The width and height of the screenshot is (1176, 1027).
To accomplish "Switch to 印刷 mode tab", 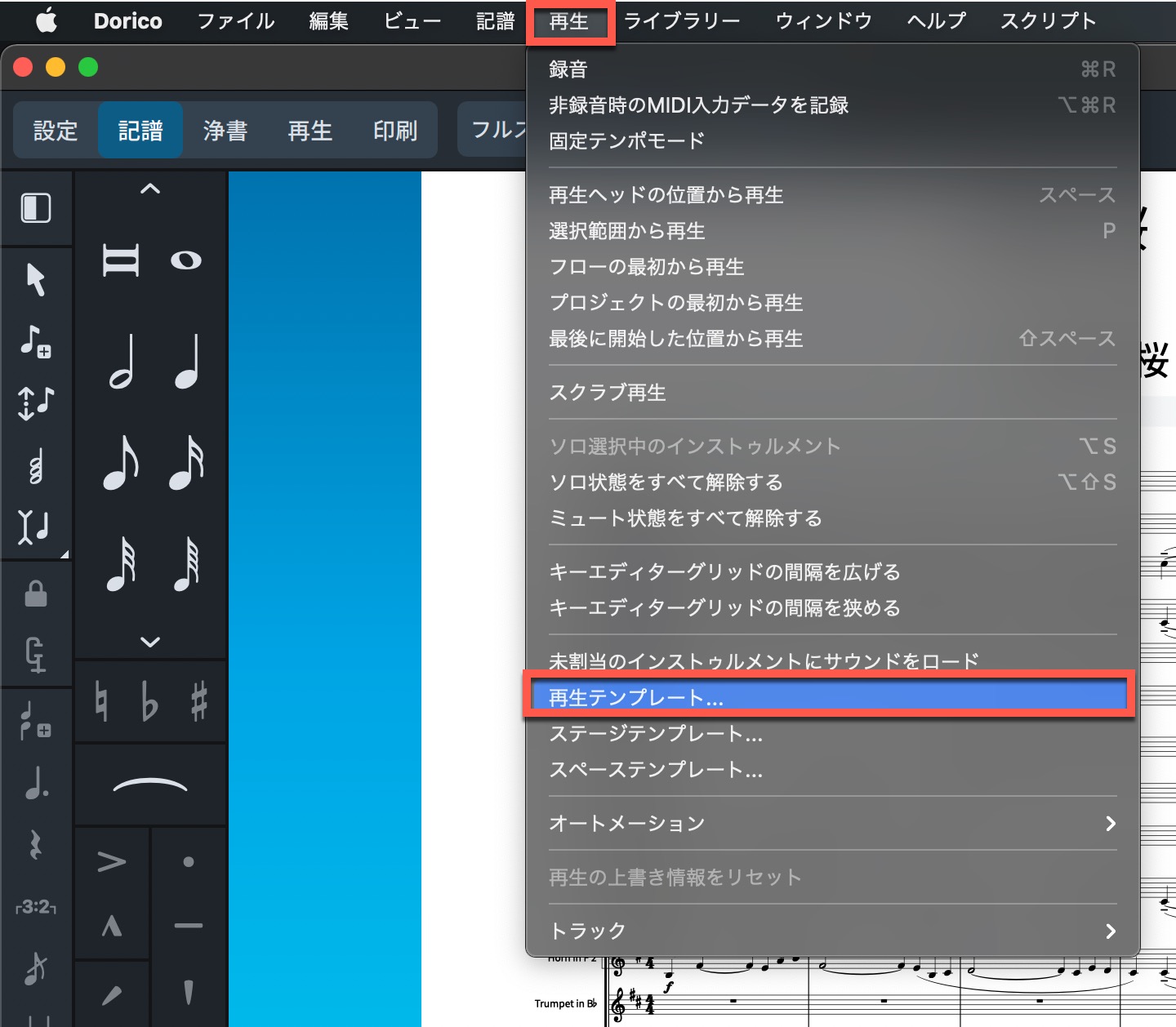I will pos(395,131).
